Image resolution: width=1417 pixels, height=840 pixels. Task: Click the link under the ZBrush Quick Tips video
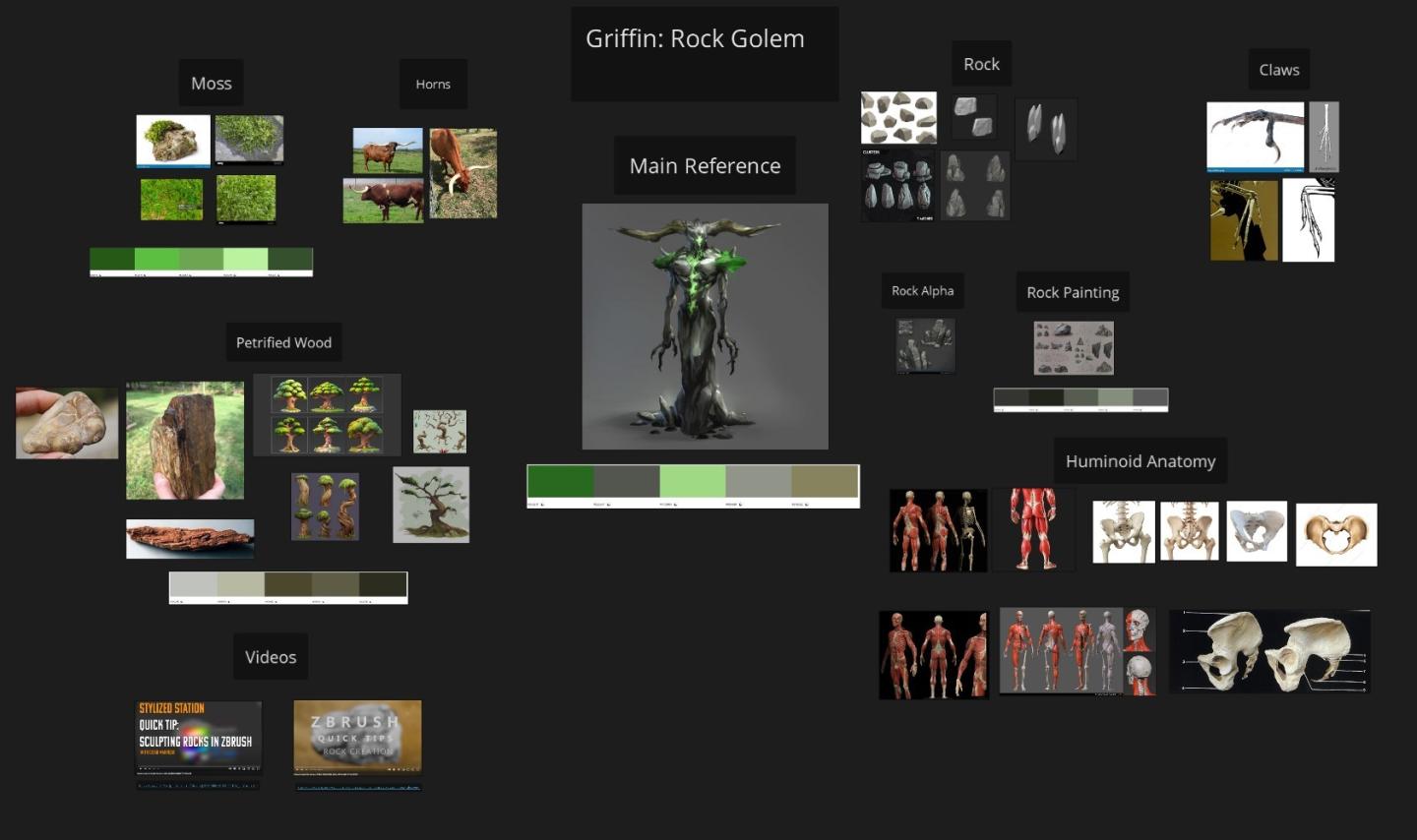[x=357, y=787]
